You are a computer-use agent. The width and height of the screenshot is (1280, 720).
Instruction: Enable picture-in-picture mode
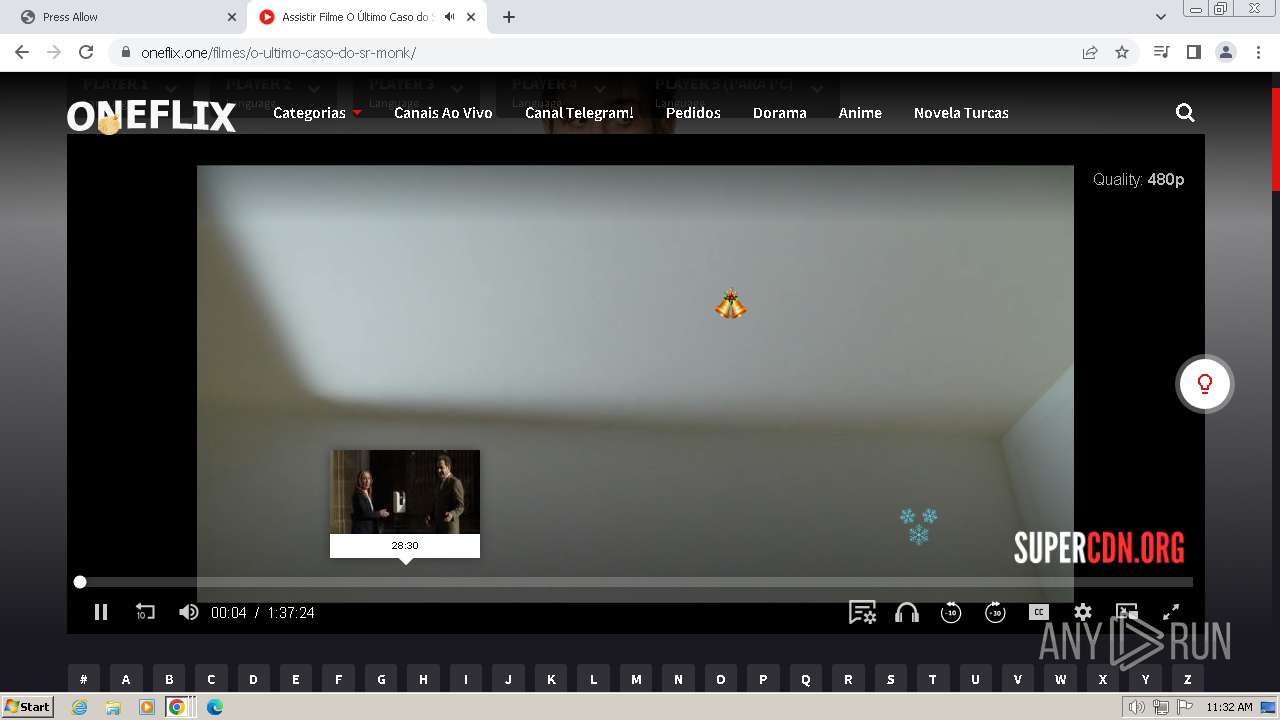[1127, 612]
